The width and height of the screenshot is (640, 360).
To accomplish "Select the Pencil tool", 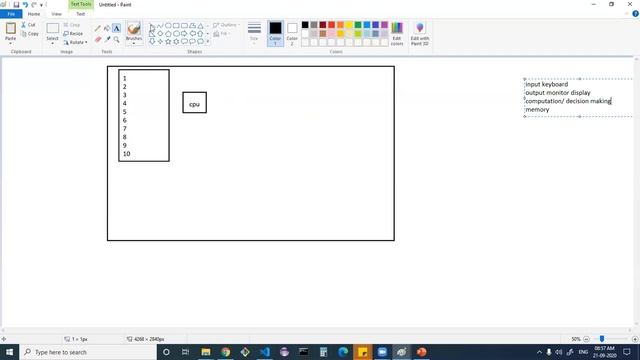I will click(98, 29).
